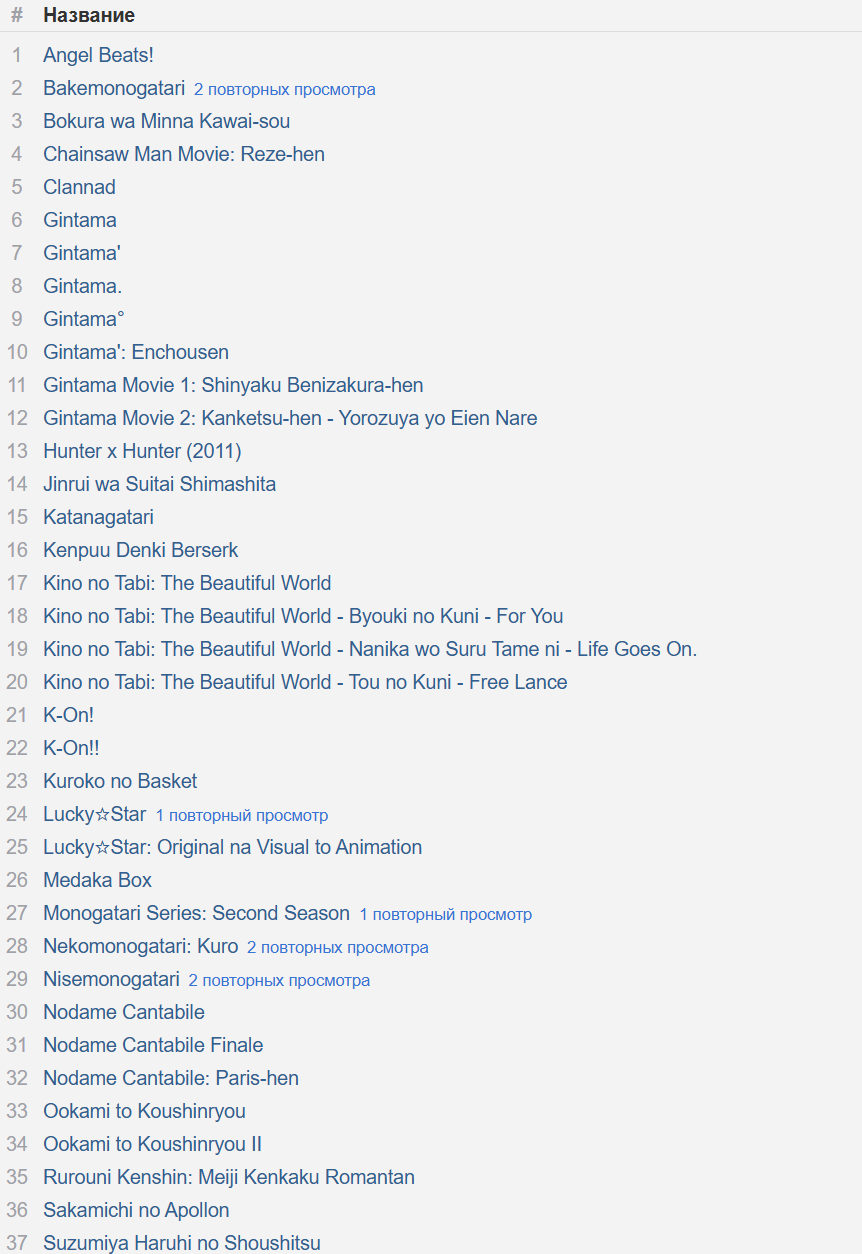Click Lucky☆Star's 1 rewatch link
Viewport: 862px width, 1254px height.
[242, 815]
